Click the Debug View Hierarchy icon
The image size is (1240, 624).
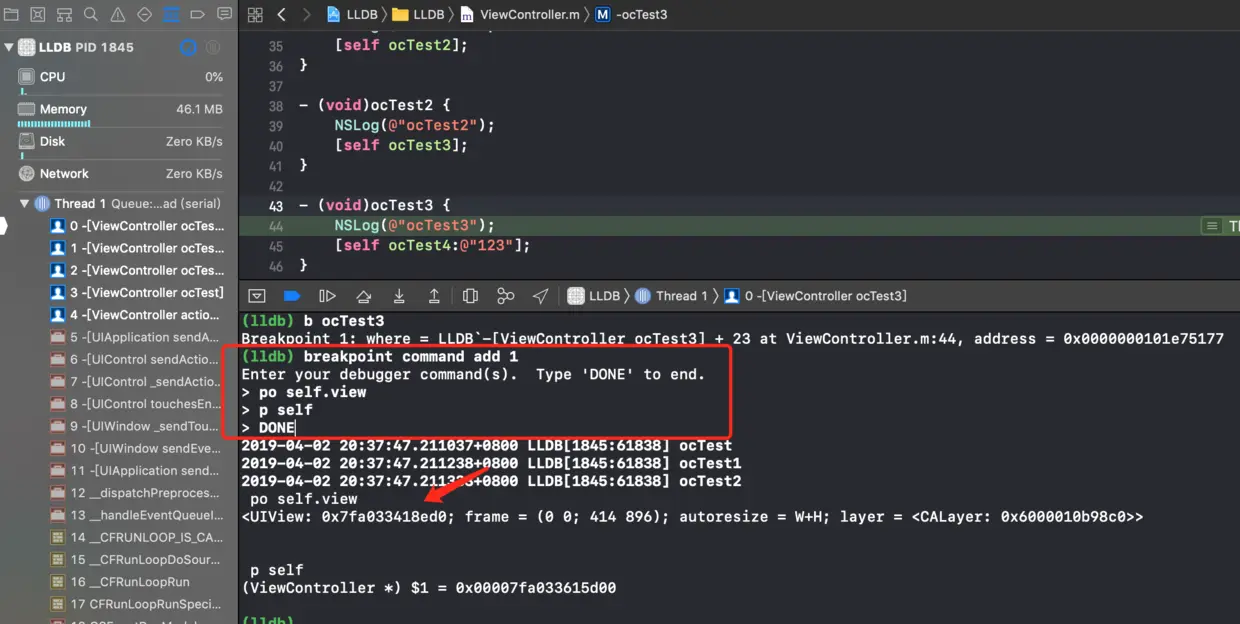[470, 295]
